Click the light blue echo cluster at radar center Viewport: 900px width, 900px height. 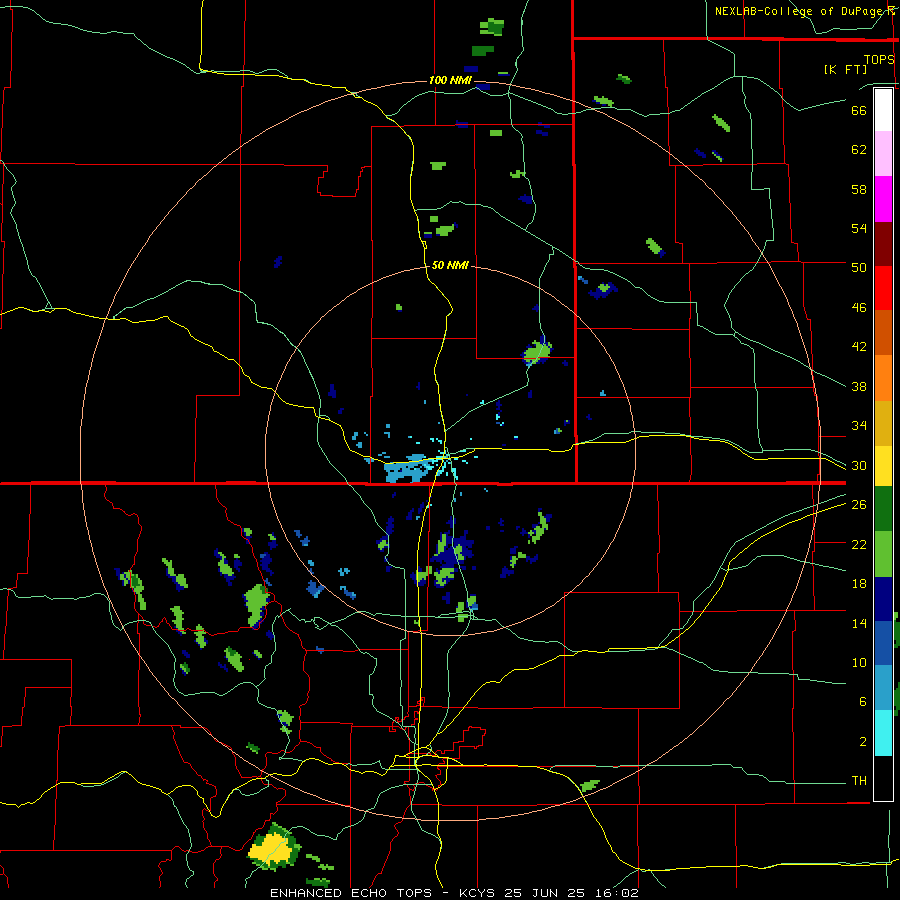408,470
